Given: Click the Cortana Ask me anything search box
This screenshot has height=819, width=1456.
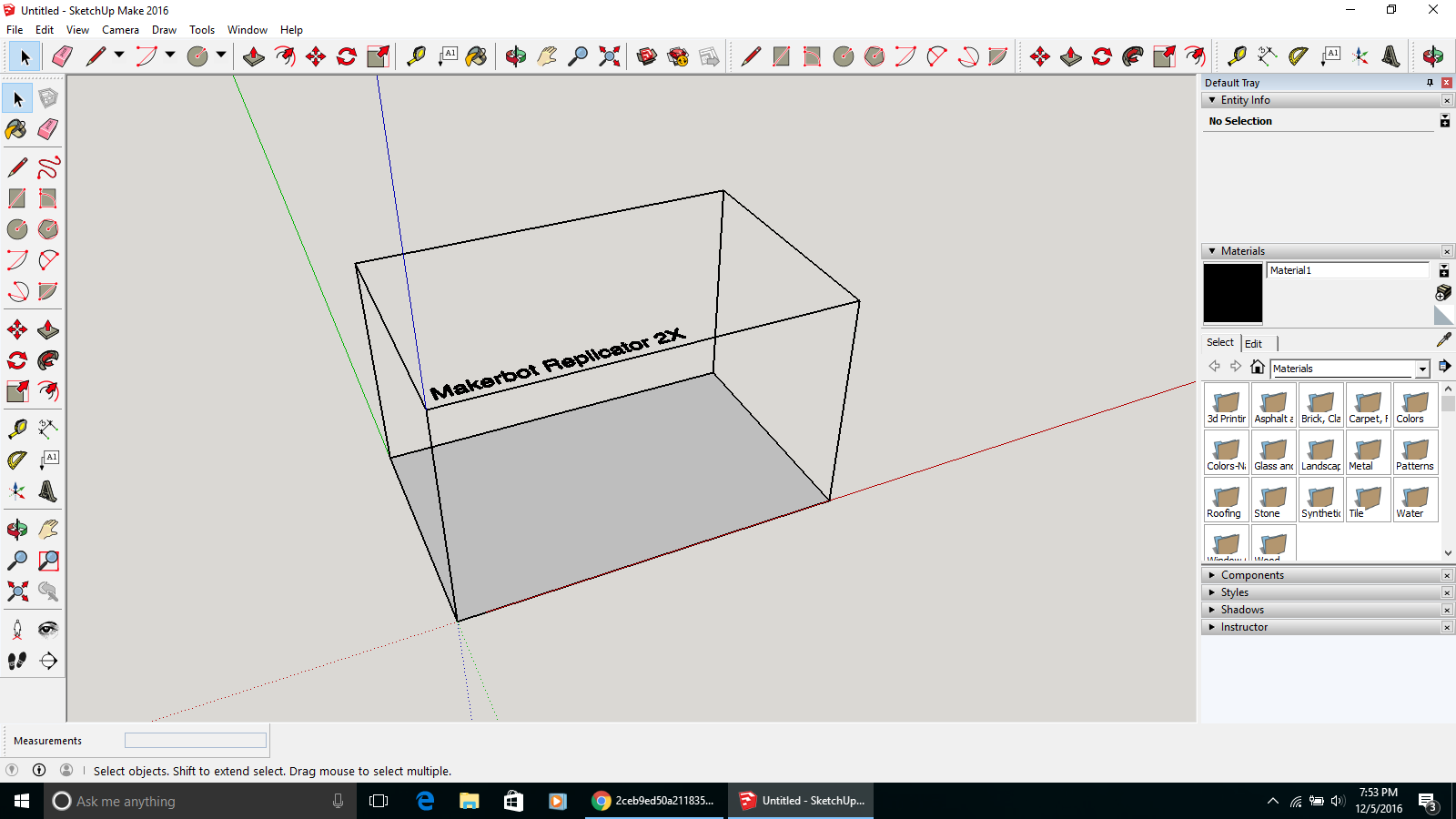Looking at the screenshot, I should (200, 801).
